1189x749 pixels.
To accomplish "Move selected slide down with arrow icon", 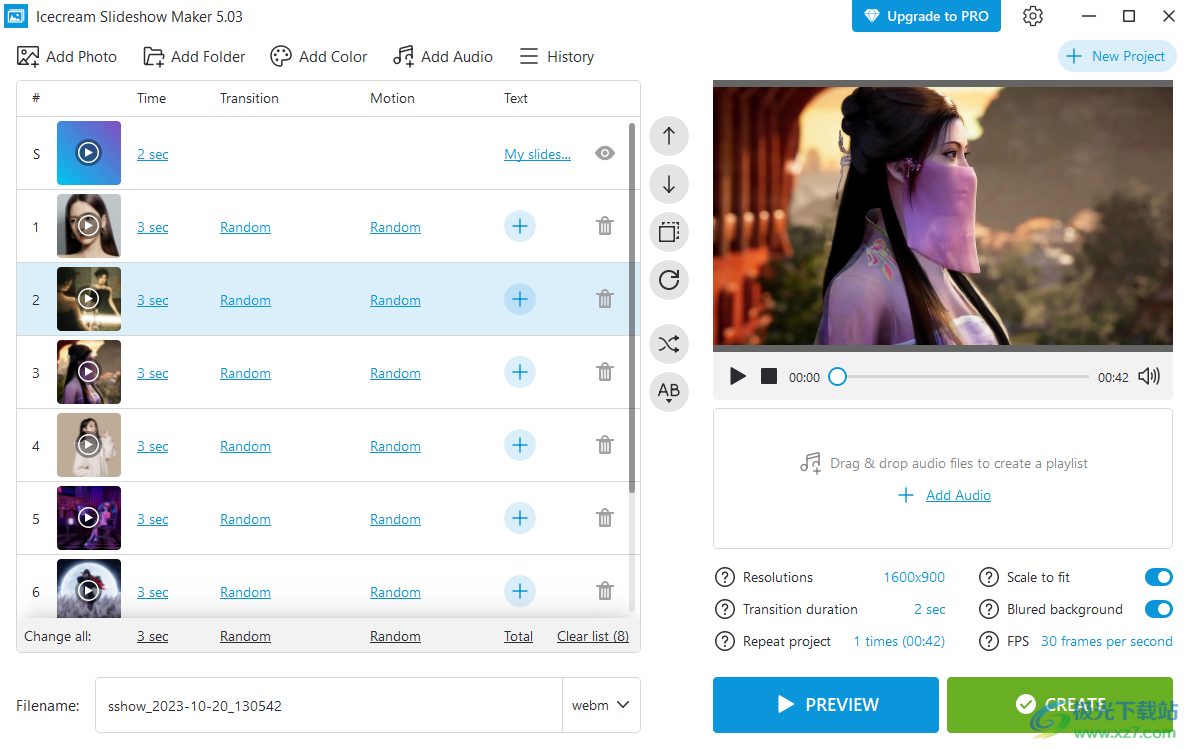I will tap(669, 184).
